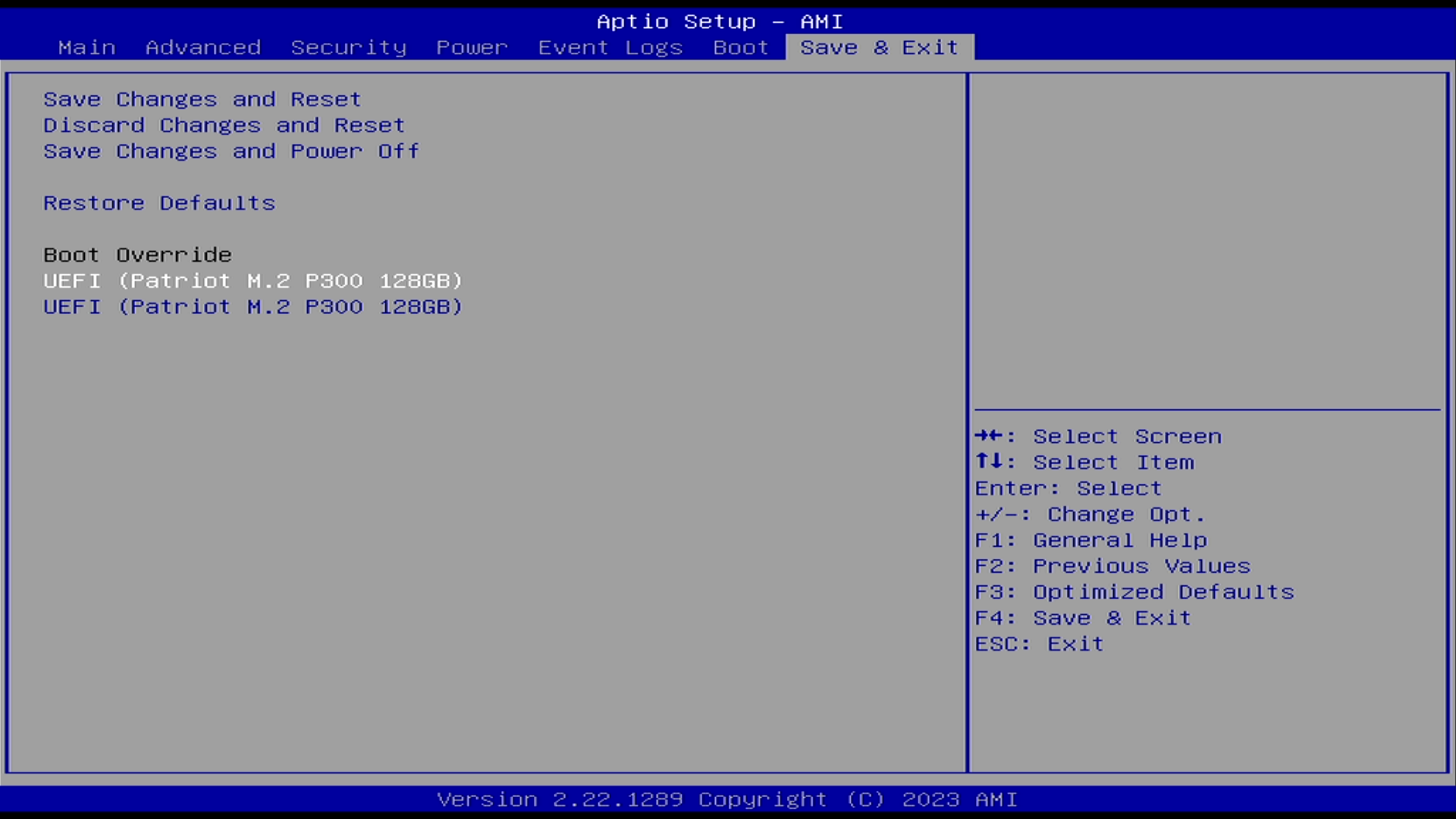
Task: Click F3 Optimized Defaults hint
Action: pyautogui.click(x=1134, y=591)
